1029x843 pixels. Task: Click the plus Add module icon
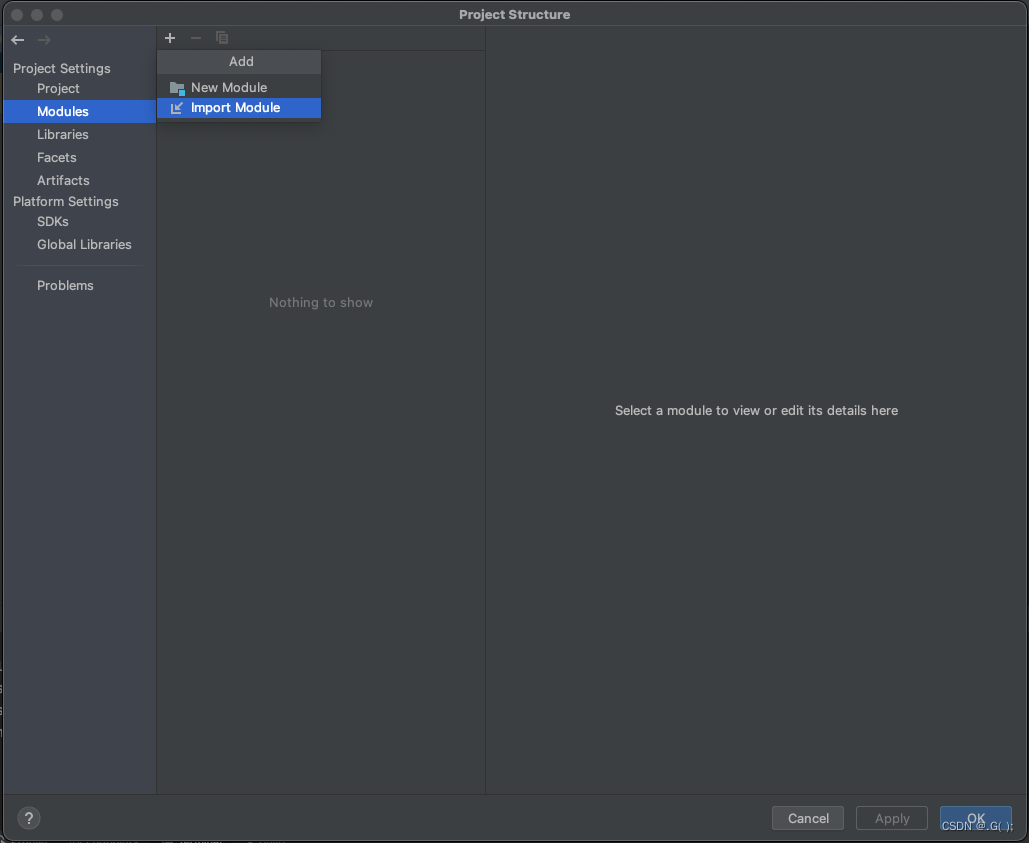click(170, 38)
